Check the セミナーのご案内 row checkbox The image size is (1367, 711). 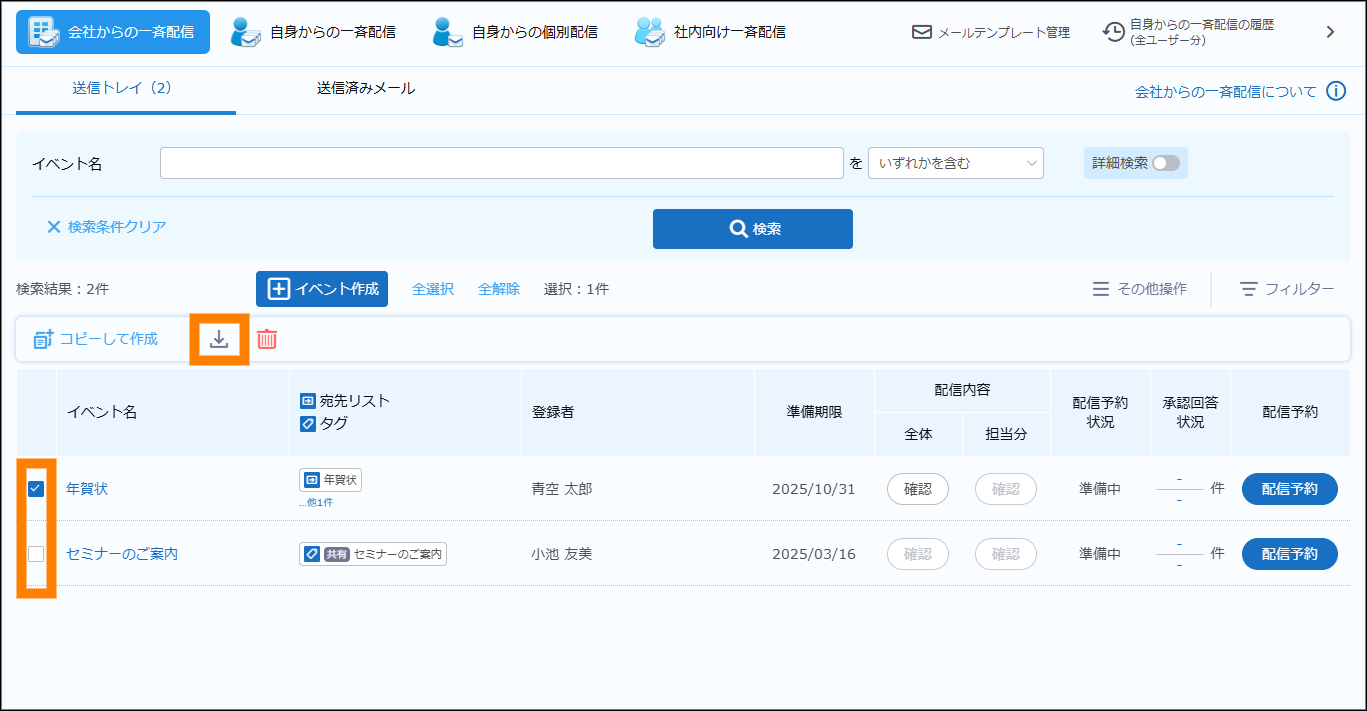click(x=36, y=554)
